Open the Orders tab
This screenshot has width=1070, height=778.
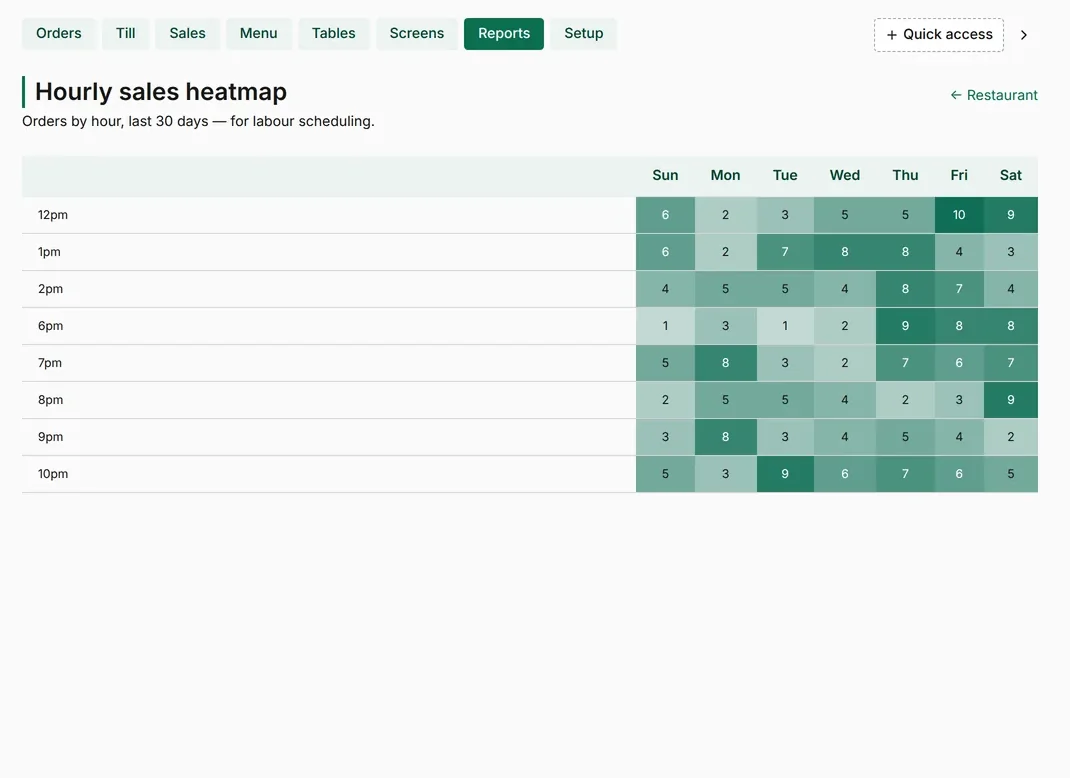(x=59, y=33)
